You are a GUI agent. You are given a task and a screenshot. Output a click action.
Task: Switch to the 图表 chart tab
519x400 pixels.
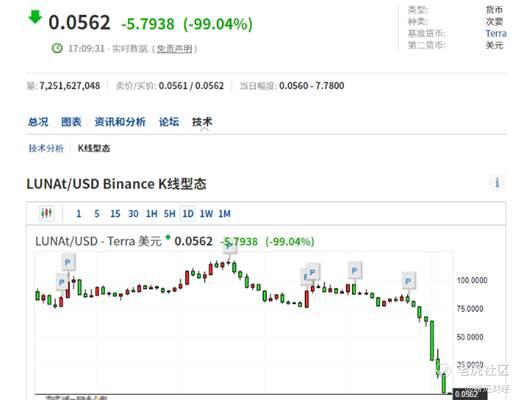pyautogui.click(x=71, y=122)
